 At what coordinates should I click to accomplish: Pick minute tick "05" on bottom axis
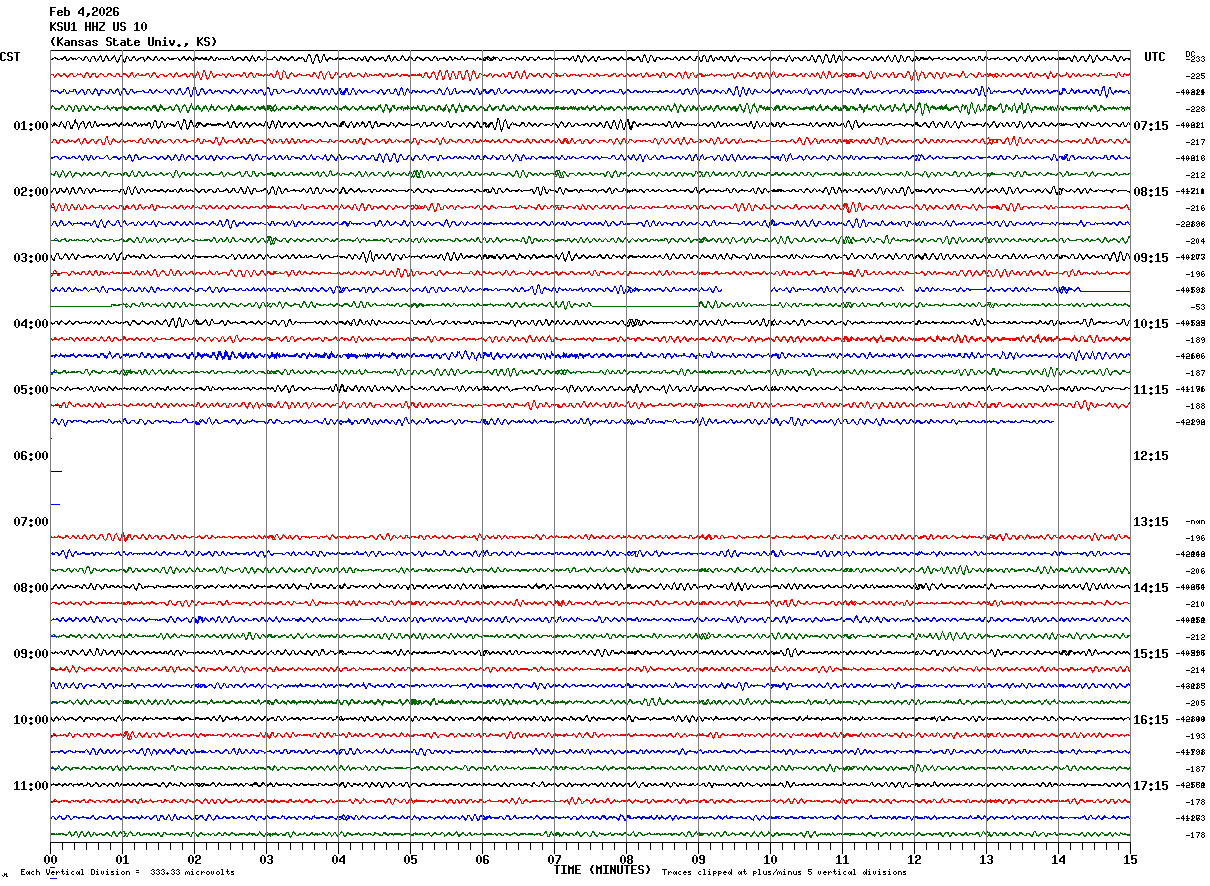[x=410, y=859]
